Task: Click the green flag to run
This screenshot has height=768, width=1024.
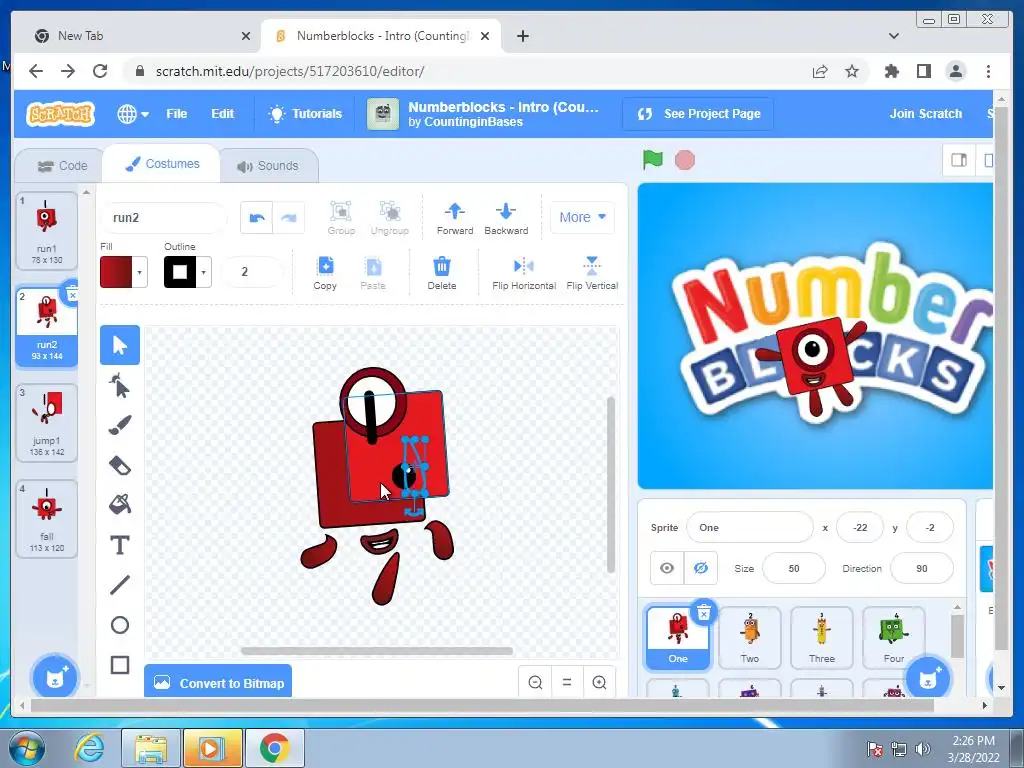Action: click(x=652, y=159)
